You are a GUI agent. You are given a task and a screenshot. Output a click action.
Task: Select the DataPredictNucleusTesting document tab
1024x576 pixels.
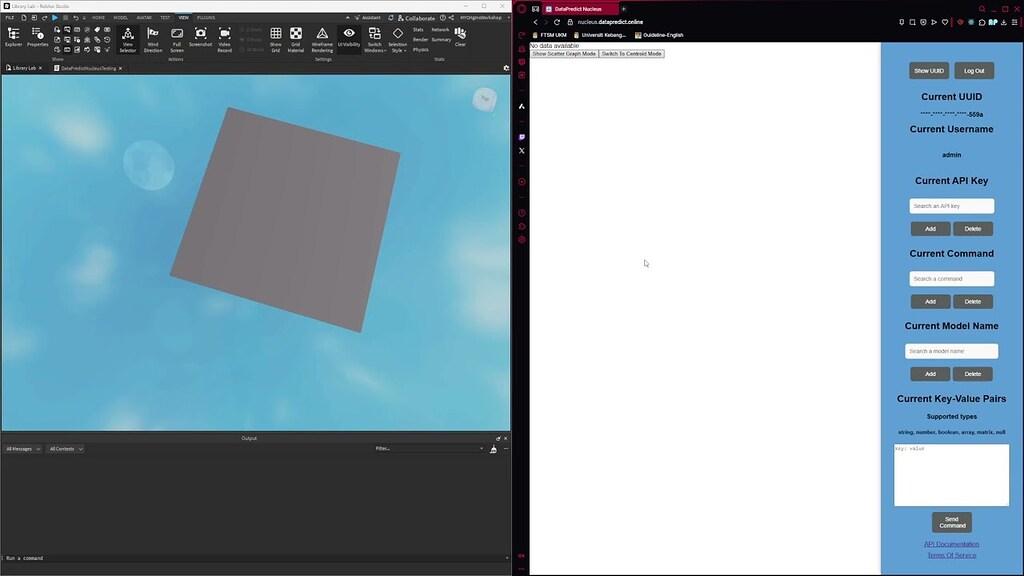[88, 68]
